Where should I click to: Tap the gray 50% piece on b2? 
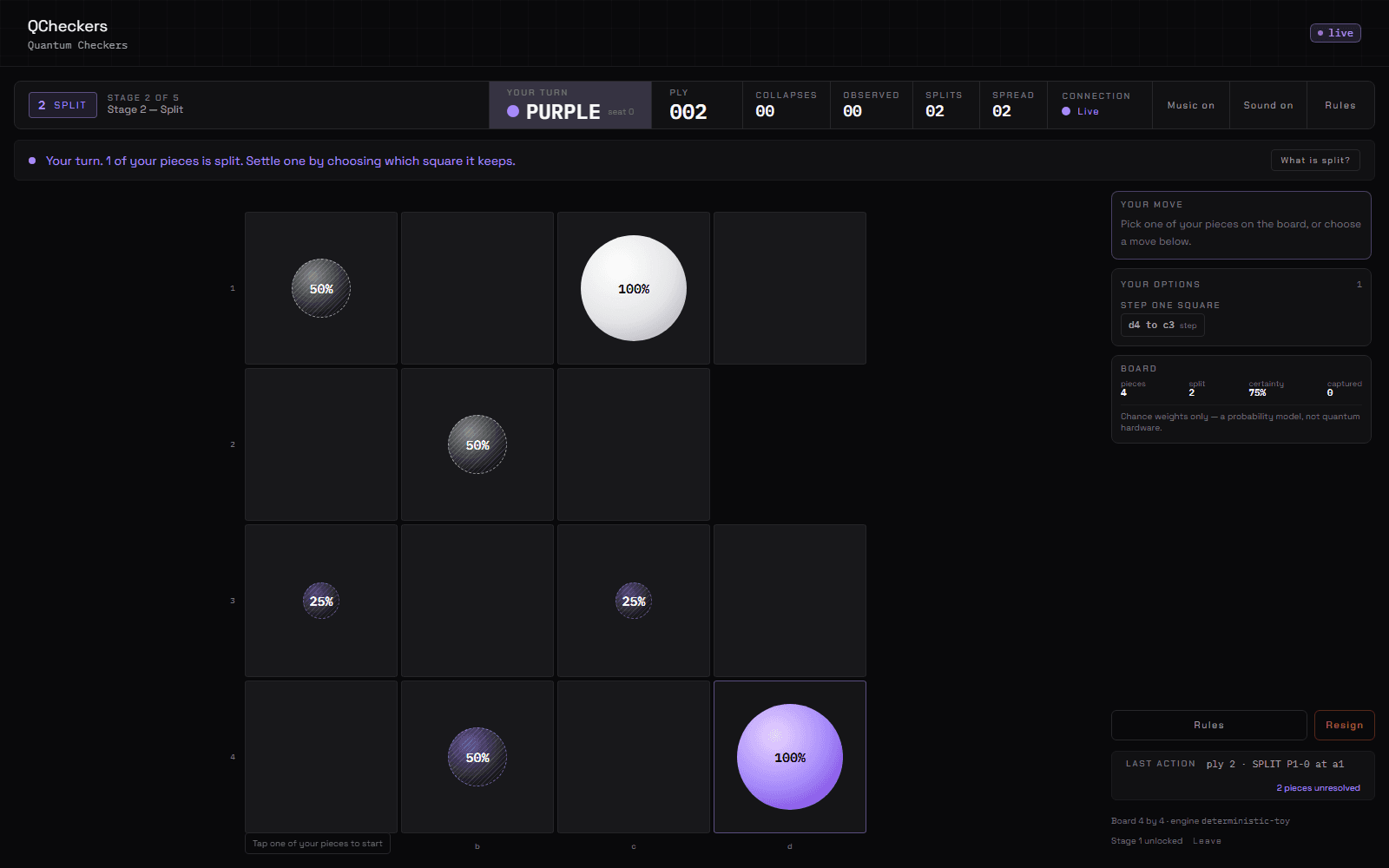click(477, 444)
